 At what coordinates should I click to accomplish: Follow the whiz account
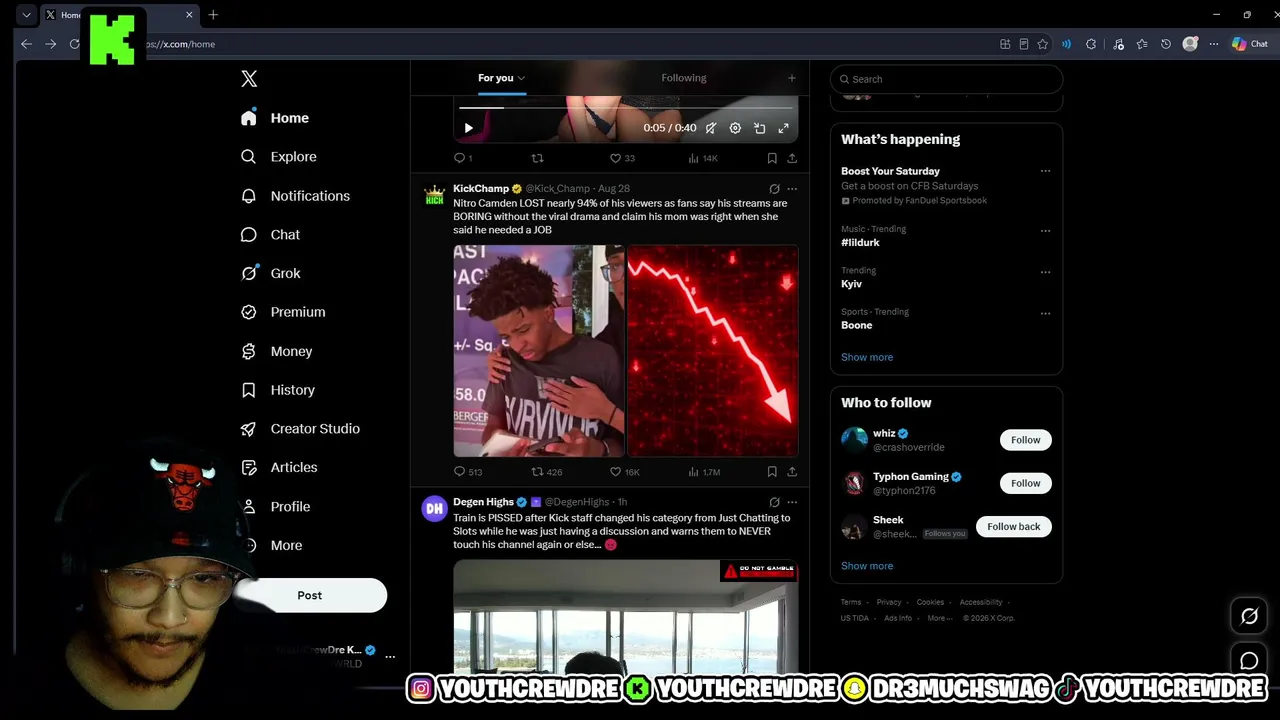pos(1025,440)
